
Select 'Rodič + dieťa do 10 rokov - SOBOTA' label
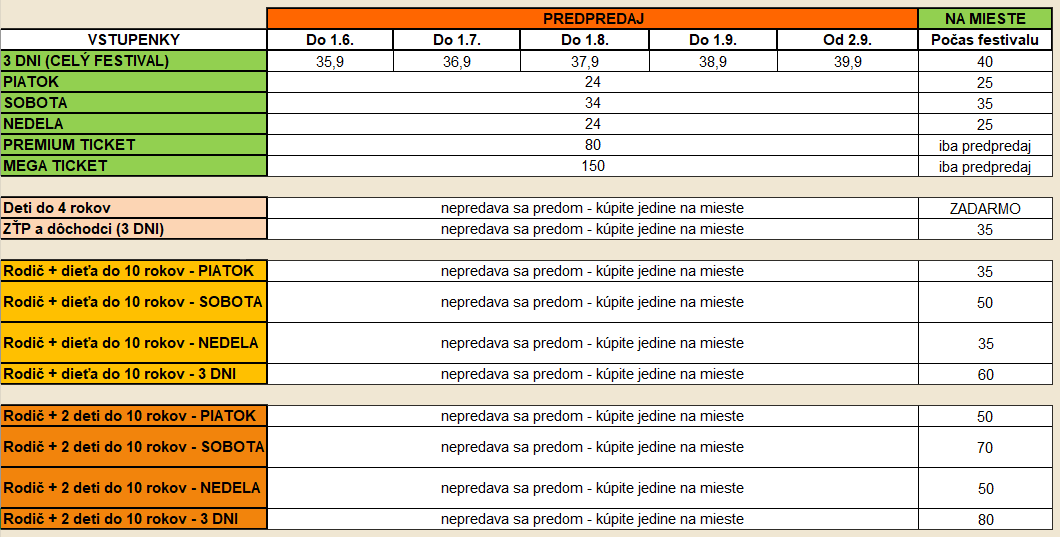point(134,302)
